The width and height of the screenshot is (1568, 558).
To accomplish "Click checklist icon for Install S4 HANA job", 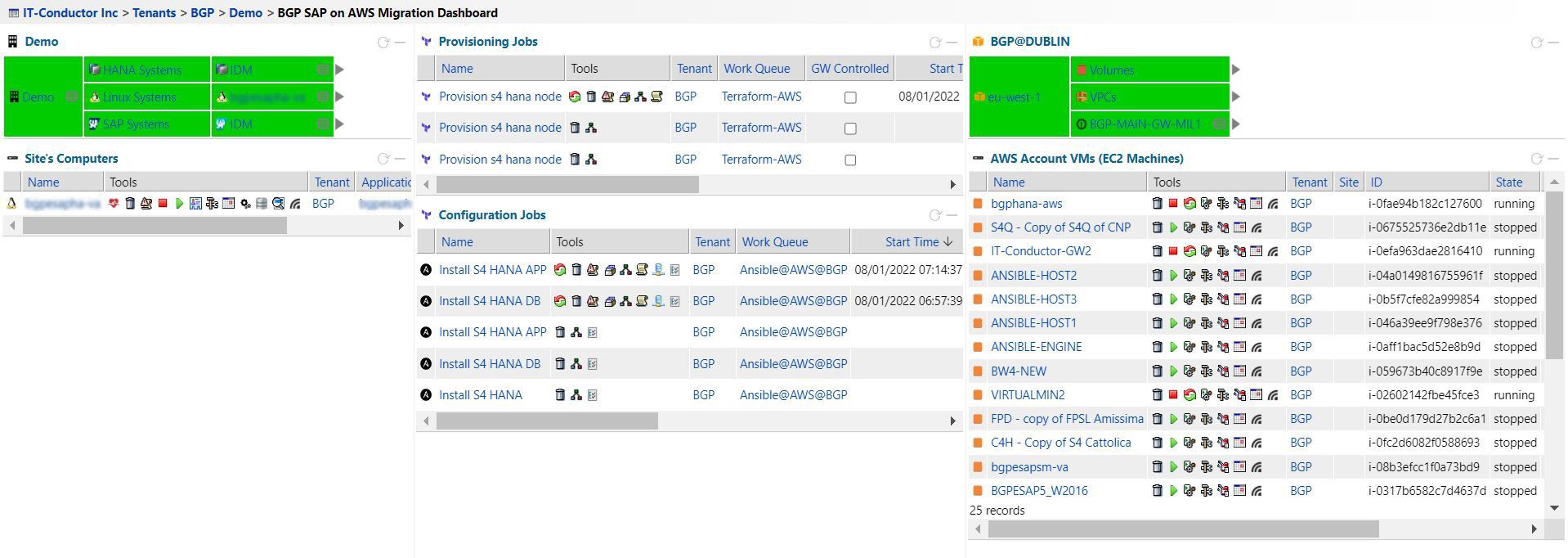I will [x=593, y=395].
